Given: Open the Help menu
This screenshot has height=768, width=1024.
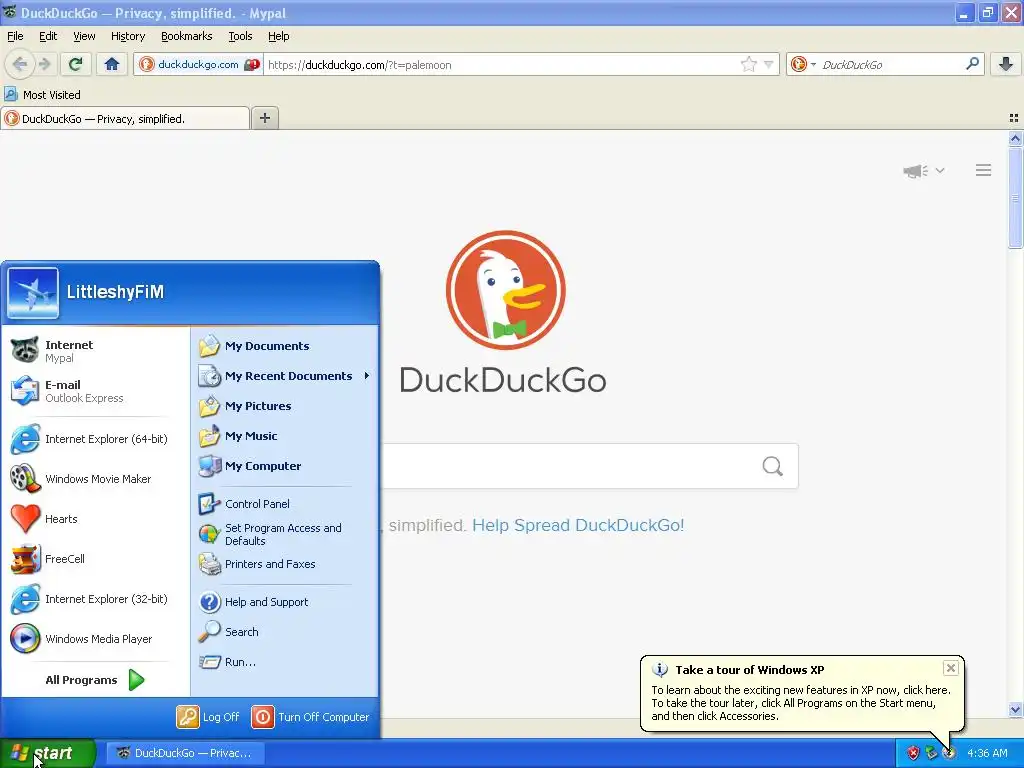Looking at the screenshot, I should pyautogui.click(x=279, y=36).
